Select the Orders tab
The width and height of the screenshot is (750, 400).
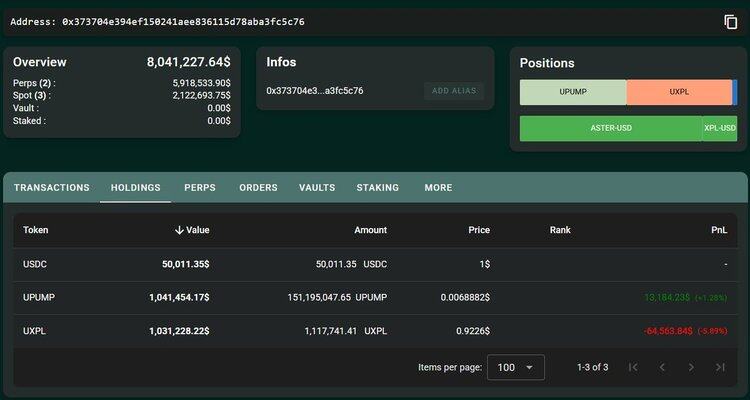point(258,187)
